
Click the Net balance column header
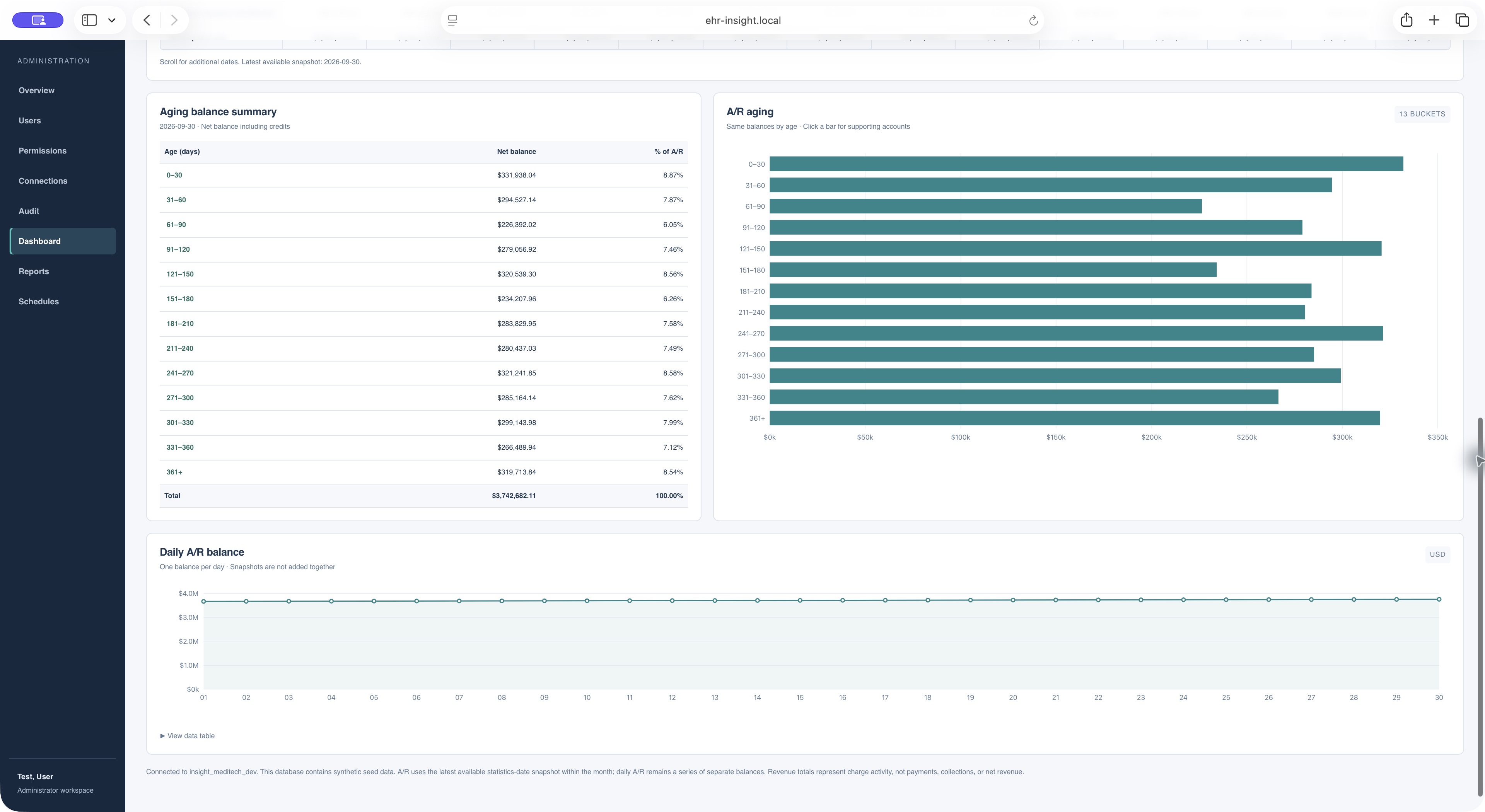[x=517, y=152]
